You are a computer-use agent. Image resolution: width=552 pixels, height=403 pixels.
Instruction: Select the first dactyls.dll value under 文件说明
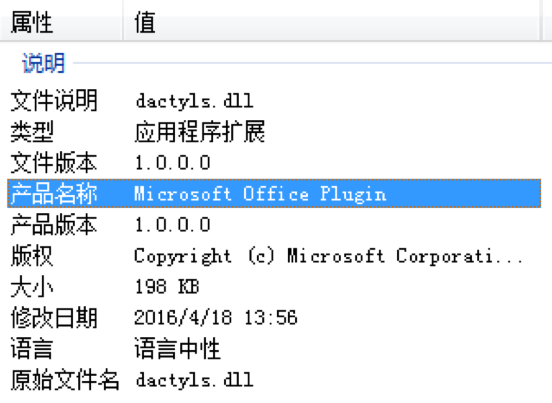pos(194,101)
